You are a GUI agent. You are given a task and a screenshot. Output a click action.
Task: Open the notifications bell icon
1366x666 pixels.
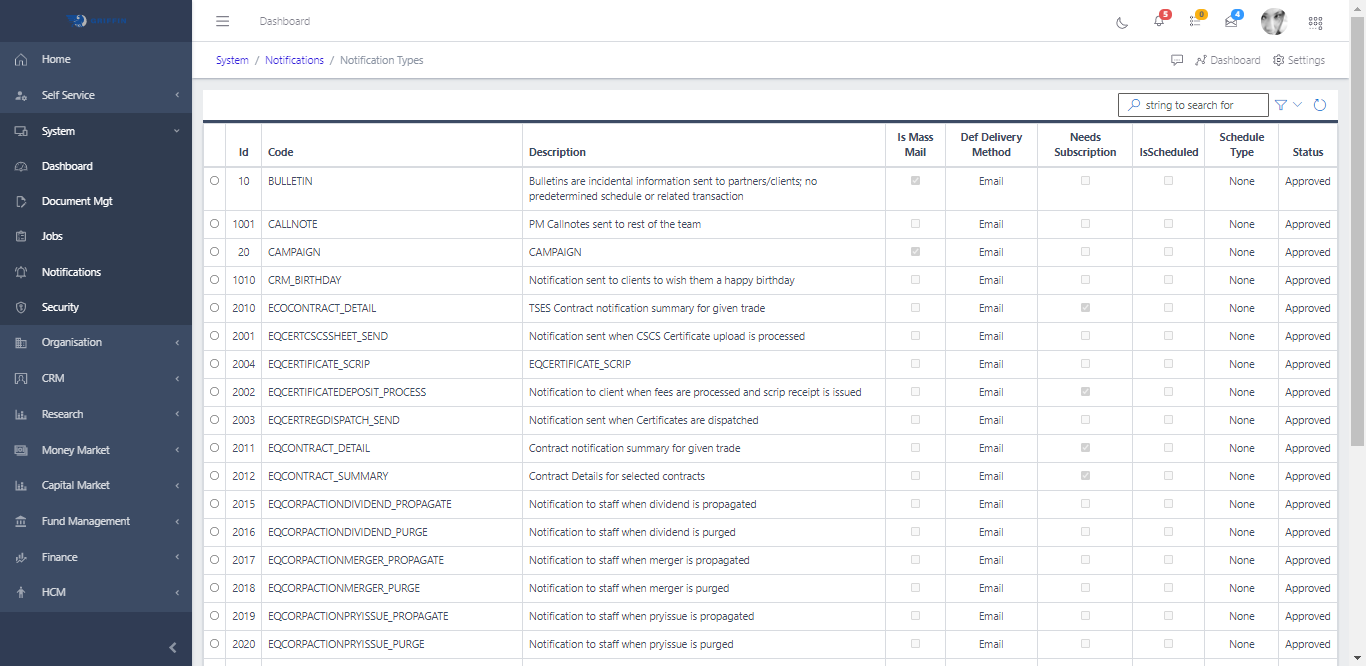[x=1159, y=22]
